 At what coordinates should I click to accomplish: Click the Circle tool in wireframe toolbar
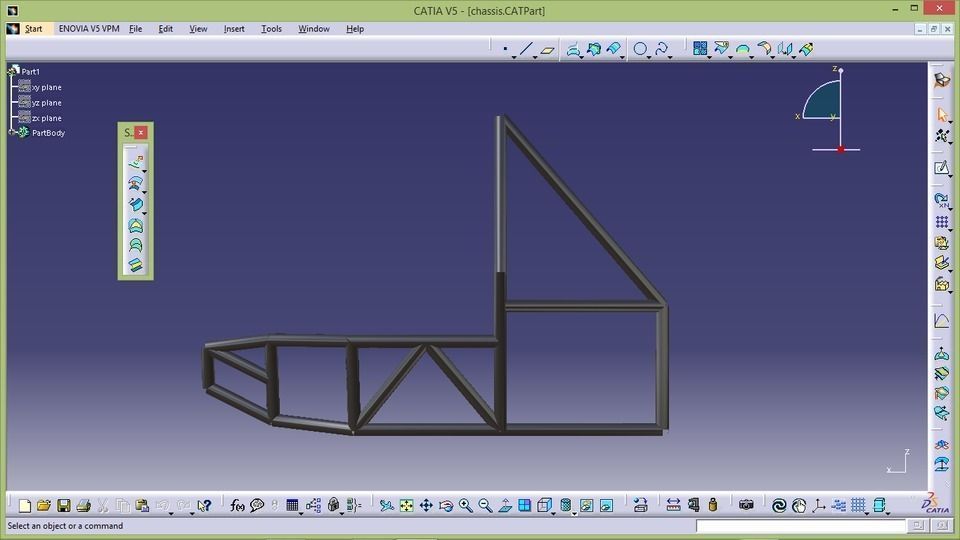(x=640, y=49)
